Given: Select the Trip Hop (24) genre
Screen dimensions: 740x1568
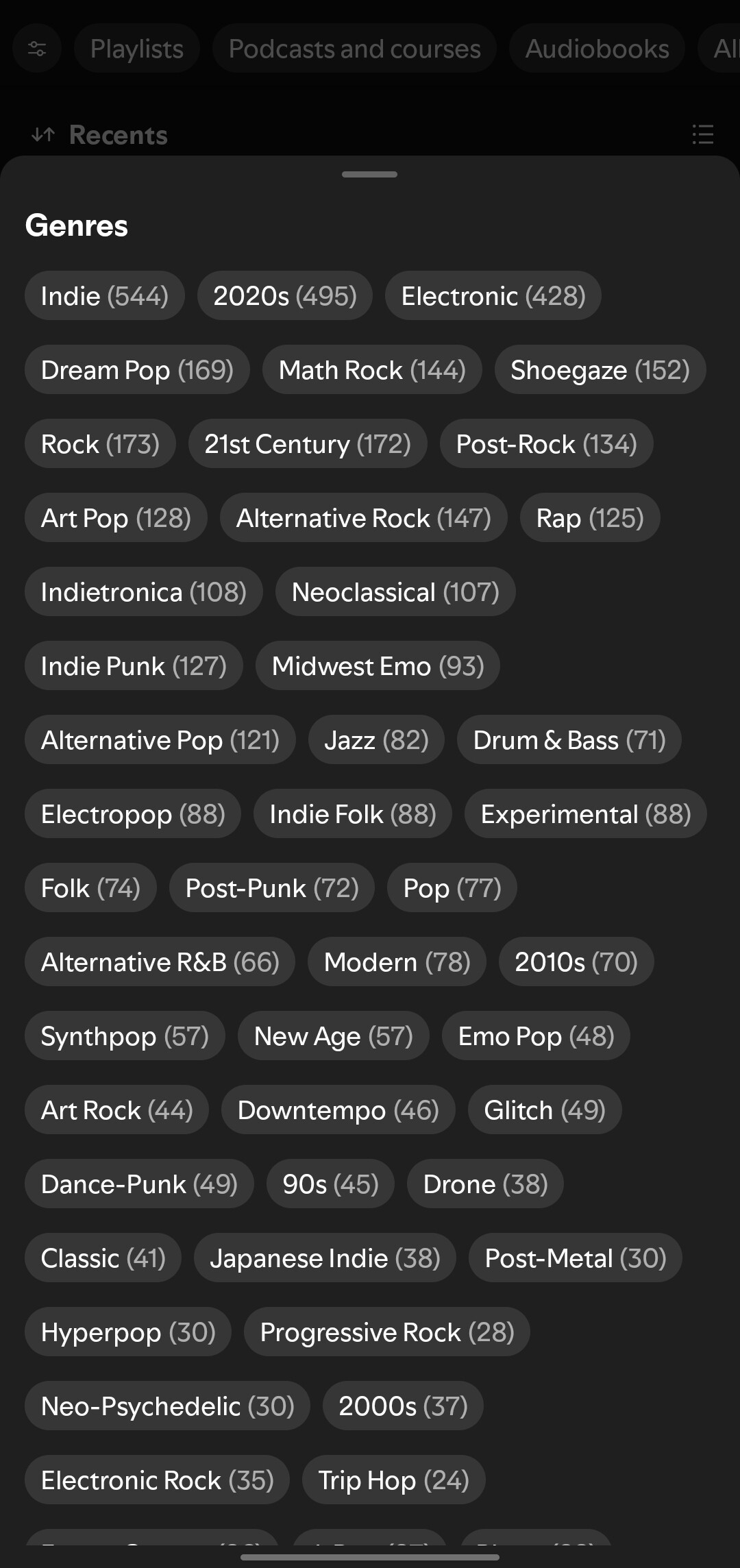Looking at the screenshot, I should pyautogui.click(x=393, y=1480).
